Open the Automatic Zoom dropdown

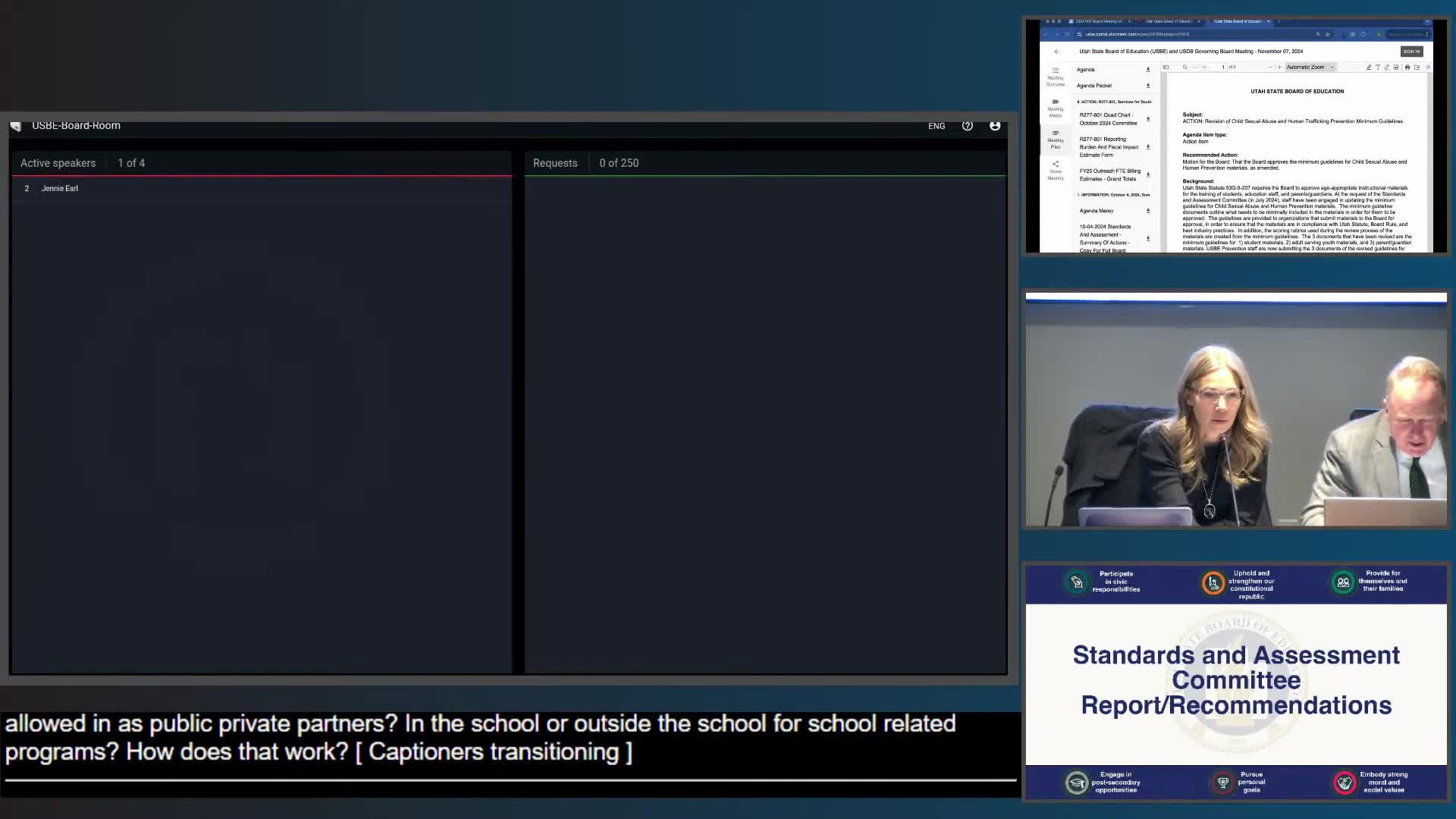pos(1310,67)
